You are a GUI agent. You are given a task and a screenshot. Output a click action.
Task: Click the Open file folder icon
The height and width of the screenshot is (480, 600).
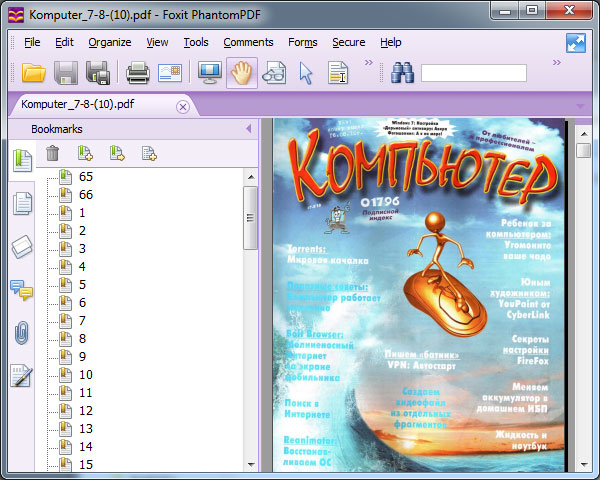tap(34, 73)
